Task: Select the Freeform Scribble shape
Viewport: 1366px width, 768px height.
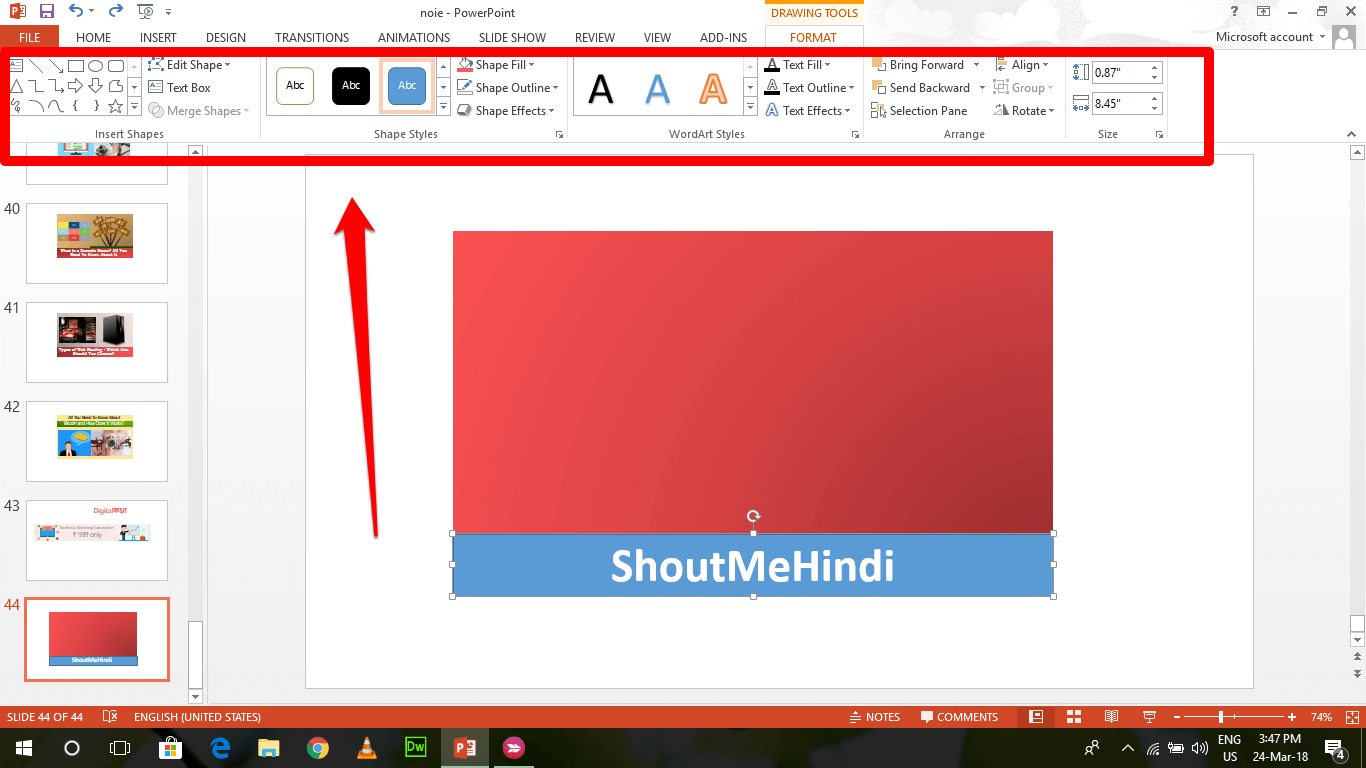Action: [16, 106]
